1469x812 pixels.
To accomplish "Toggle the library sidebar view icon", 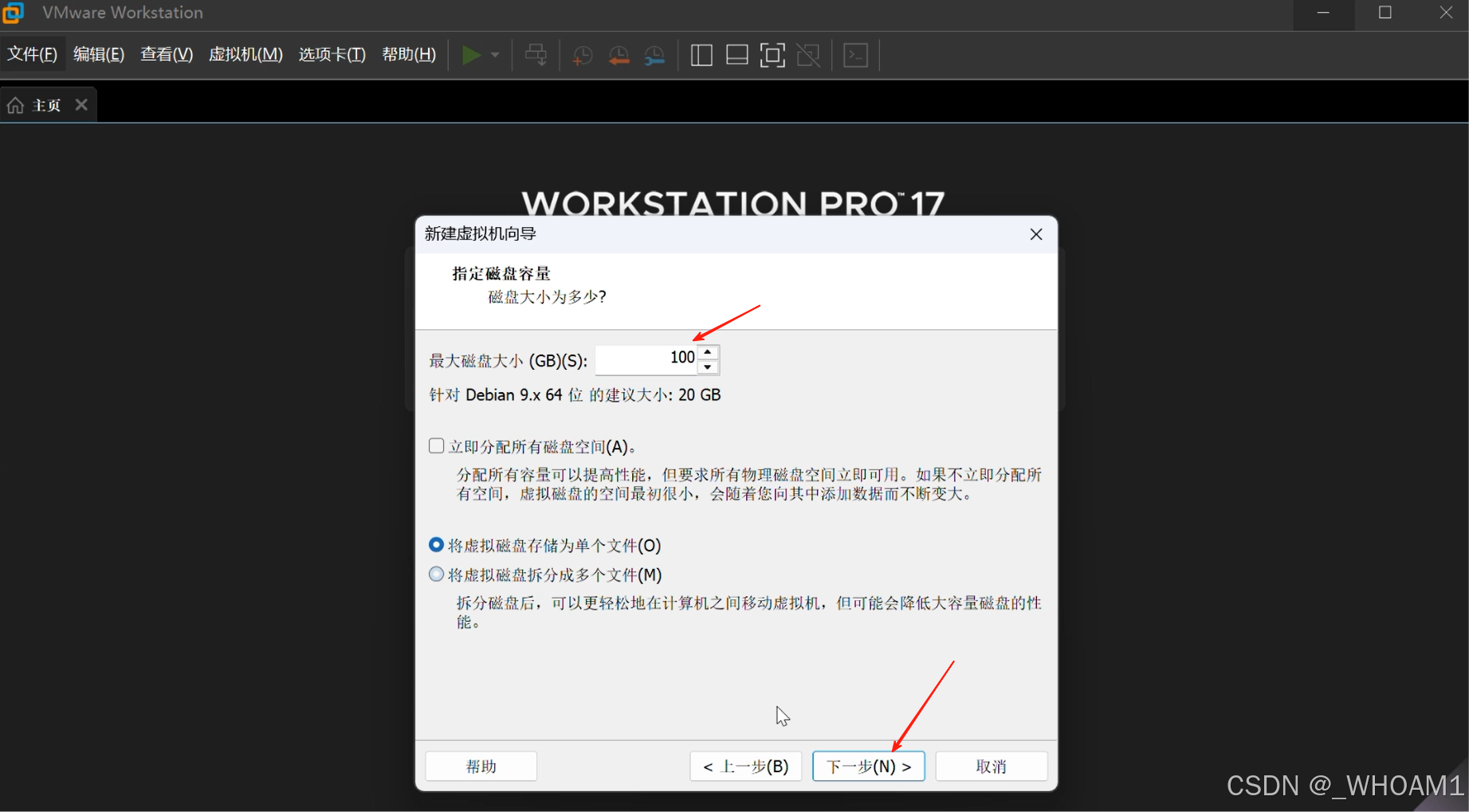I will click(x=701, y=55).
